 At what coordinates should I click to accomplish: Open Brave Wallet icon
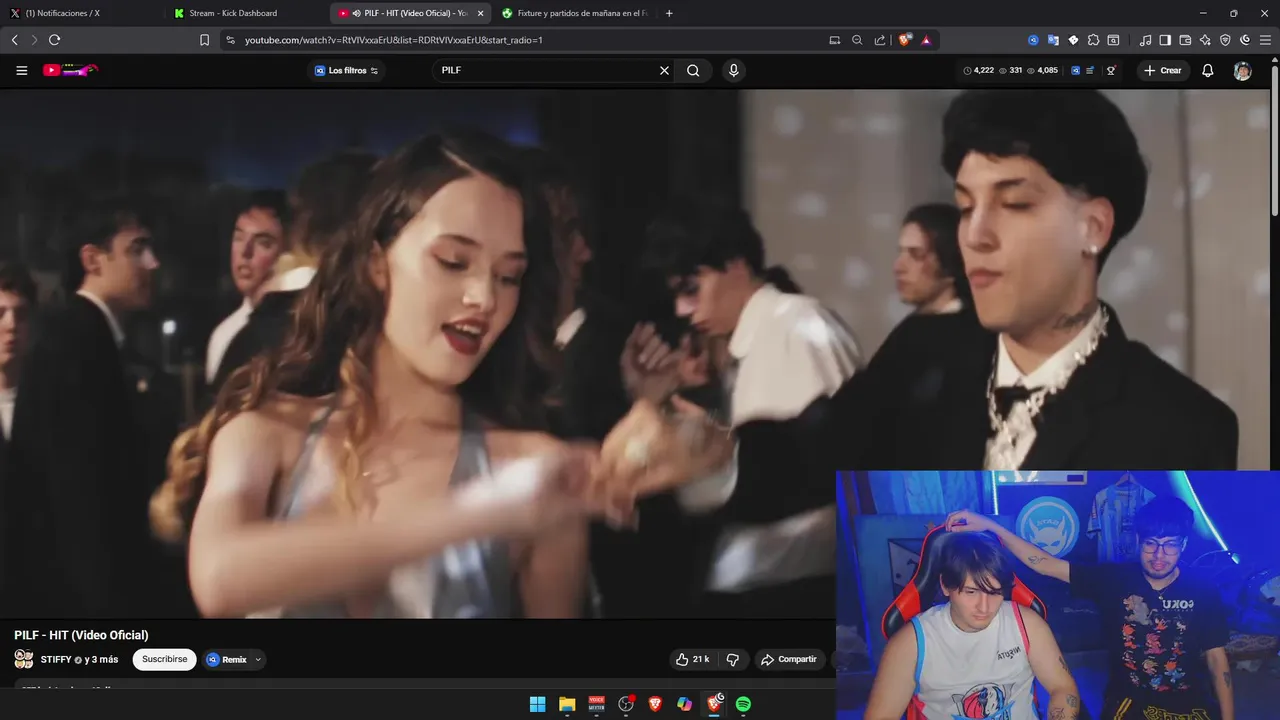pos(1185,40)
